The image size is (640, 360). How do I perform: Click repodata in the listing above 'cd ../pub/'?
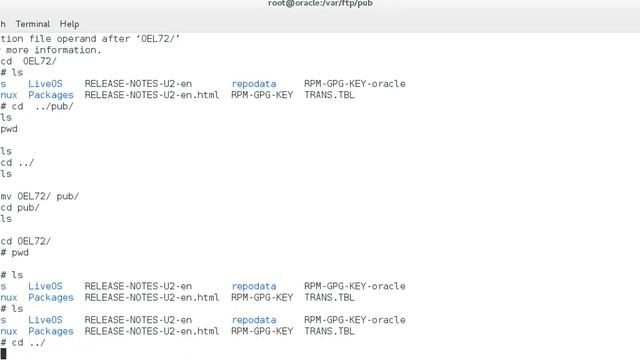[x=254, y=84]
